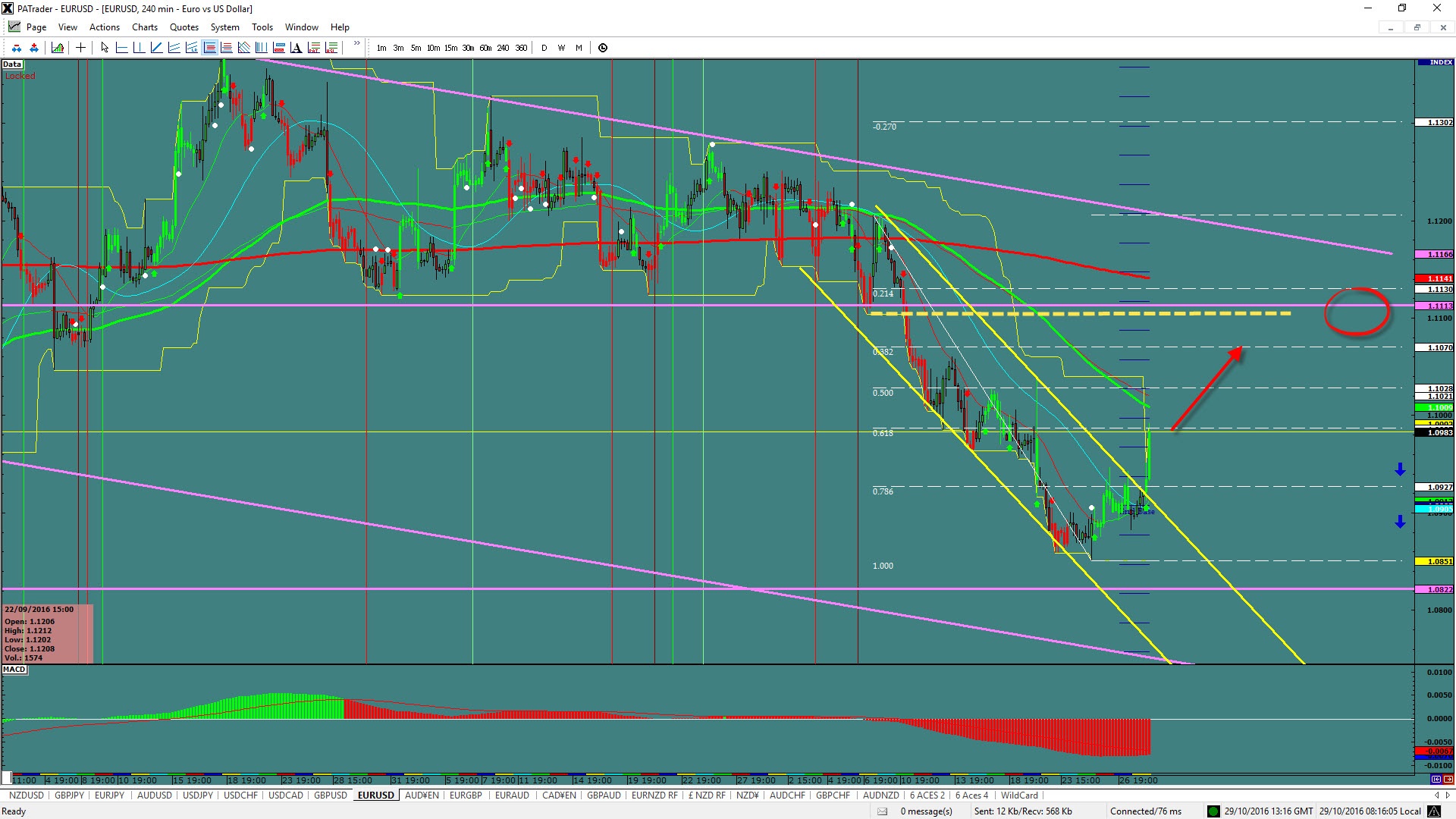Screen dimensions: 1456x819
Task: Open the Window menu
Action: pos(302,27)
